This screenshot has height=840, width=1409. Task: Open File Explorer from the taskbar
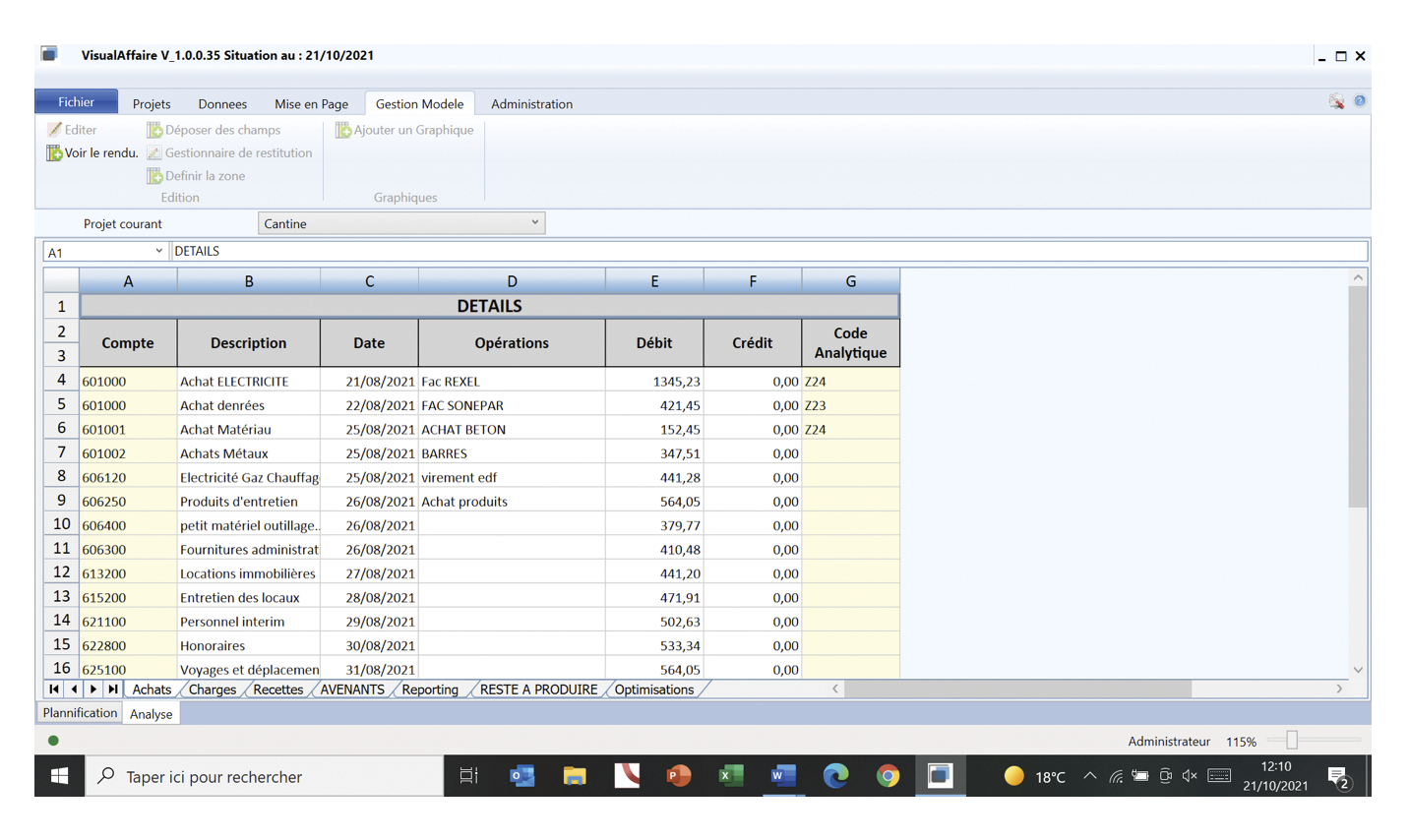[575, 776]
